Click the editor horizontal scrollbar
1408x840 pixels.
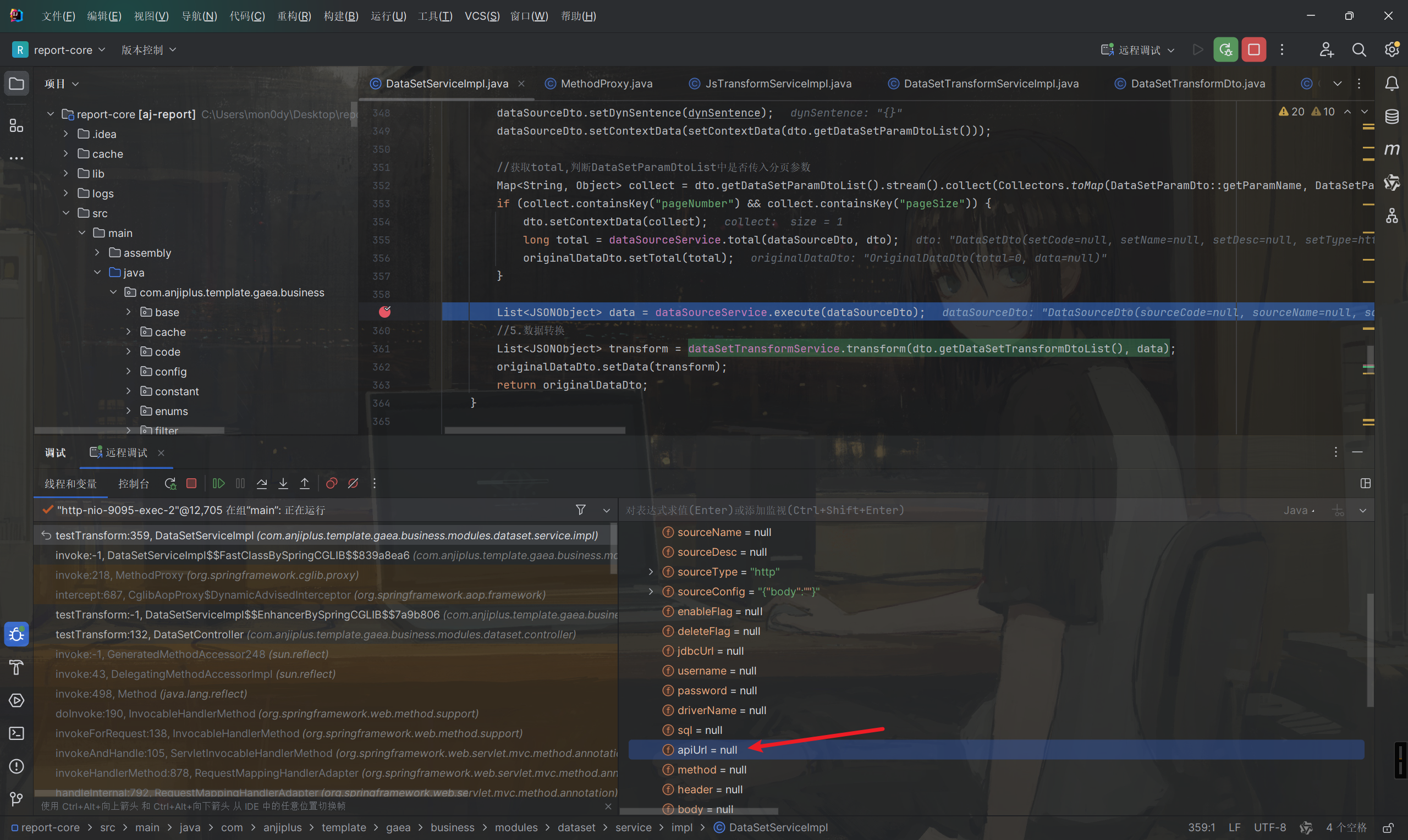point(535,431)
